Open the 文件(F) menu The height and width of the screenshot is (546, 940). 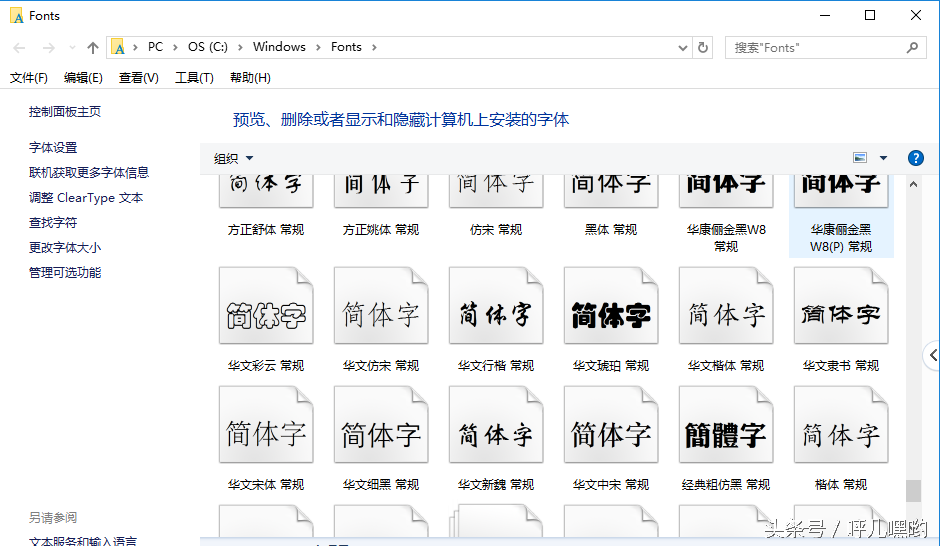29,78
